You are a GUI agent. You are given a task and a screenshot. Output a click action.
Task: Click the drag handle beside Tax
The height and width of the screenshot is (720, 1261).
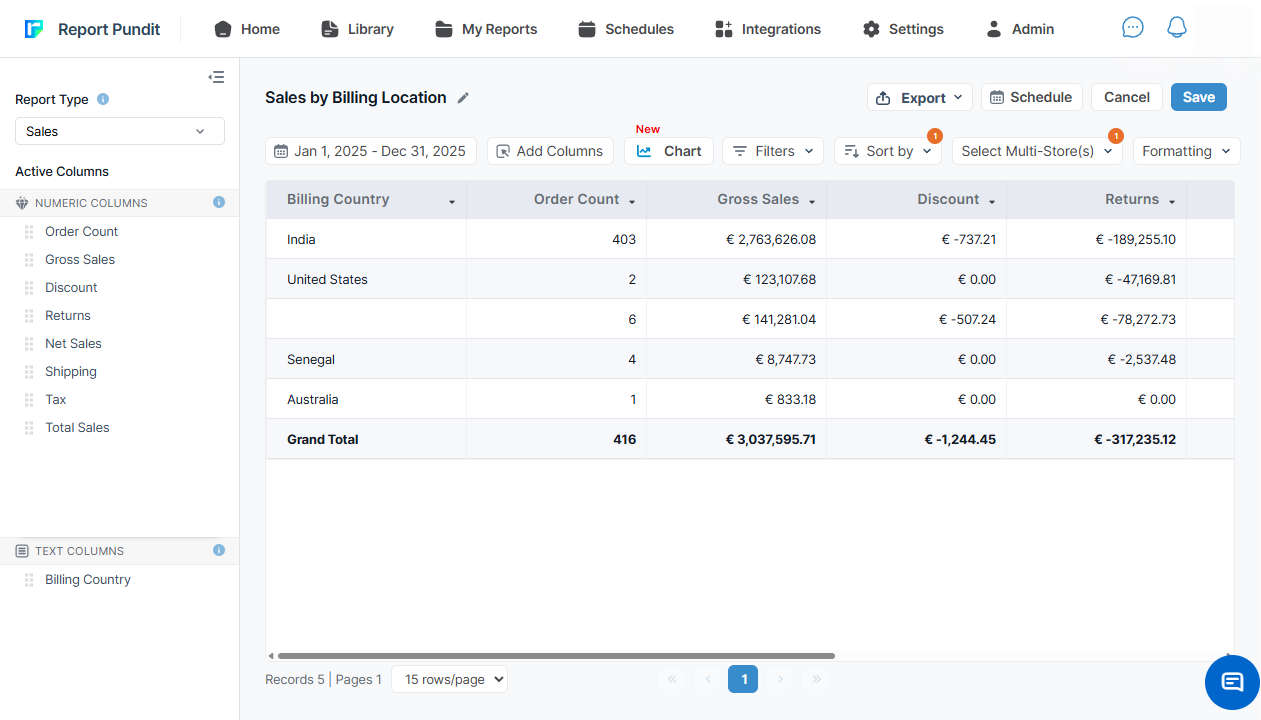[29, 399]
